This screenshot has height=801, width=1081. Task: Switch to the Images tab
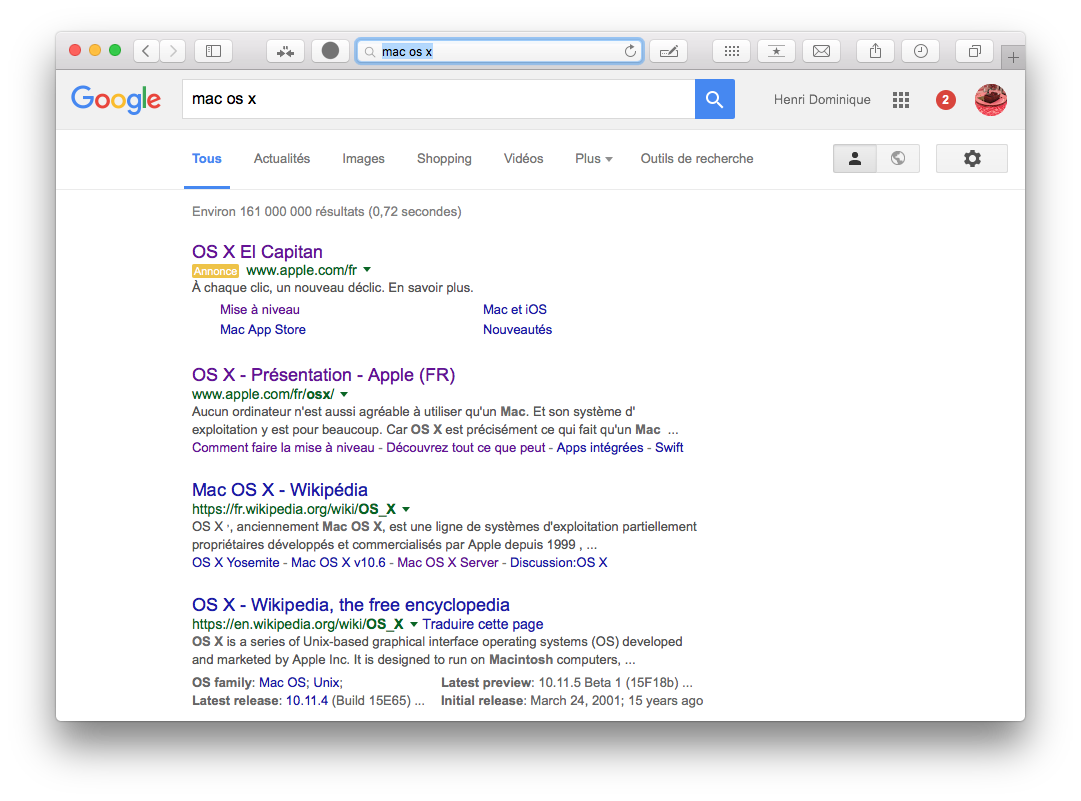[363, 159]
